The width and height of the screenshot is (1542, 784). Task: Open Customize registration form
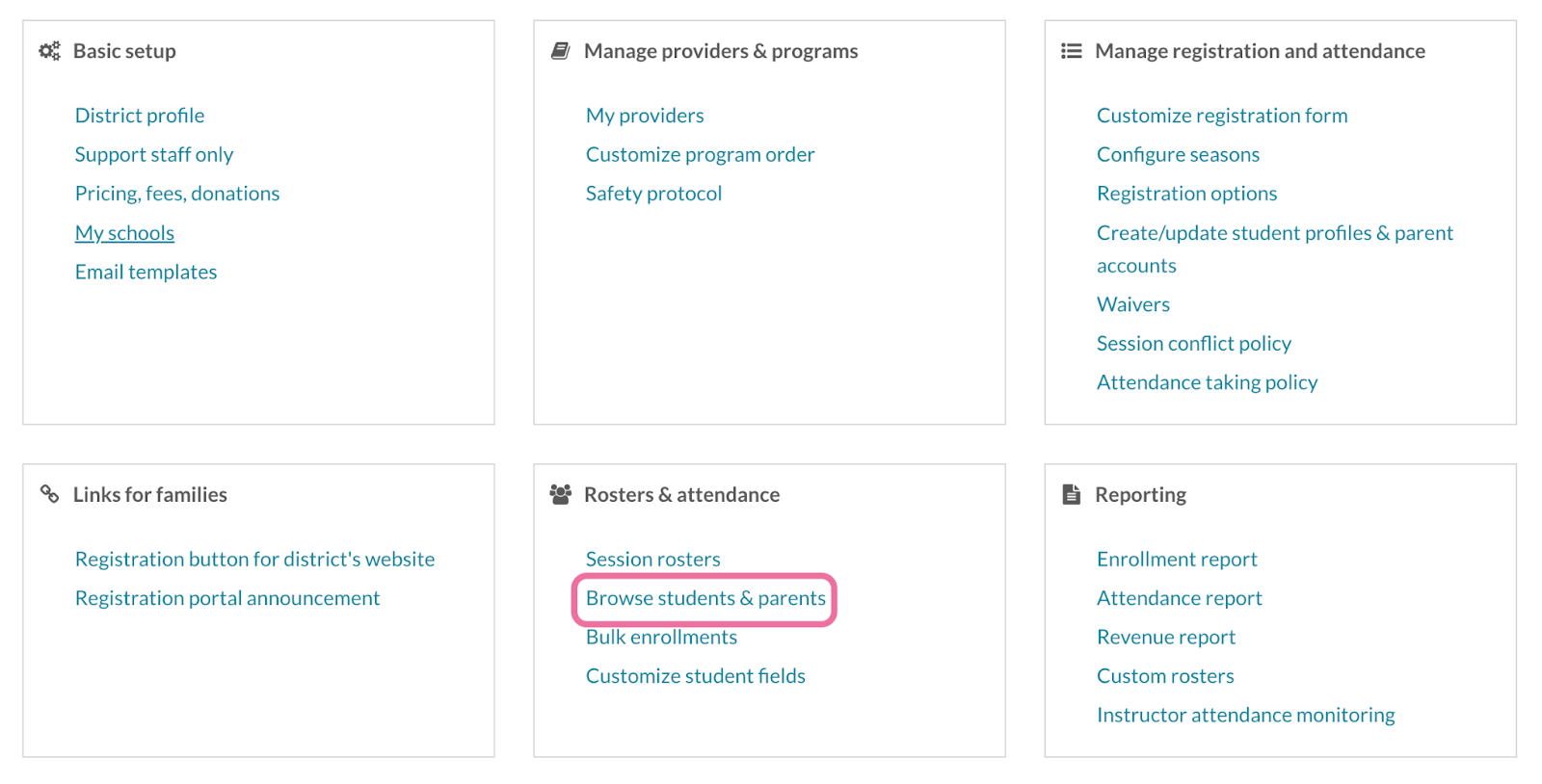1222,116
